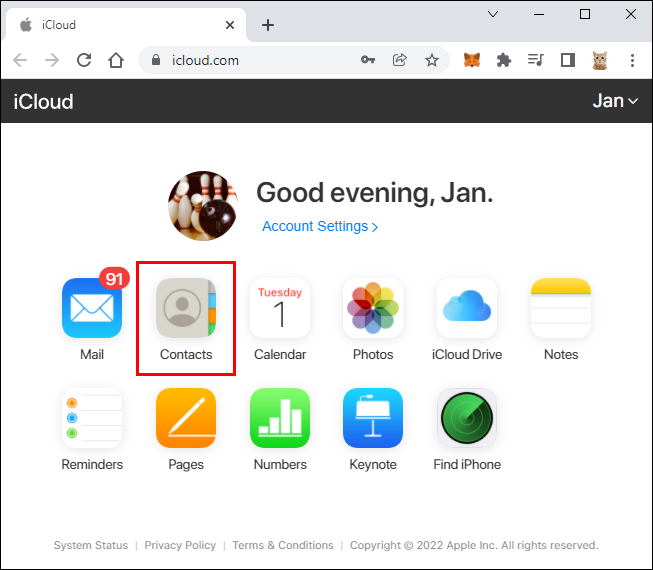Open the iCloud Drive icon
Viewport: 653px width, 570px height.
pos(467,308)
